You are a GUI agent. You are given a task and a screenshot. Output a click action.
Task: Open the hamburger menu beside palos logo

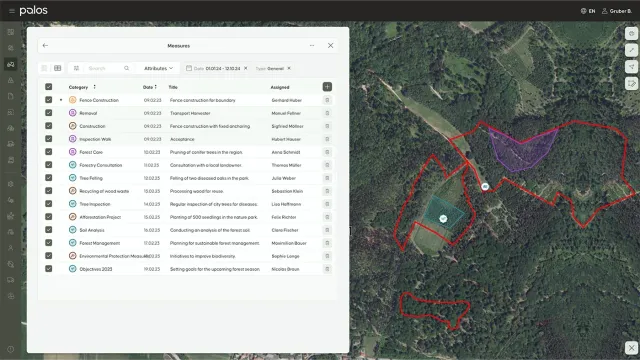click(x=12, y=11)
